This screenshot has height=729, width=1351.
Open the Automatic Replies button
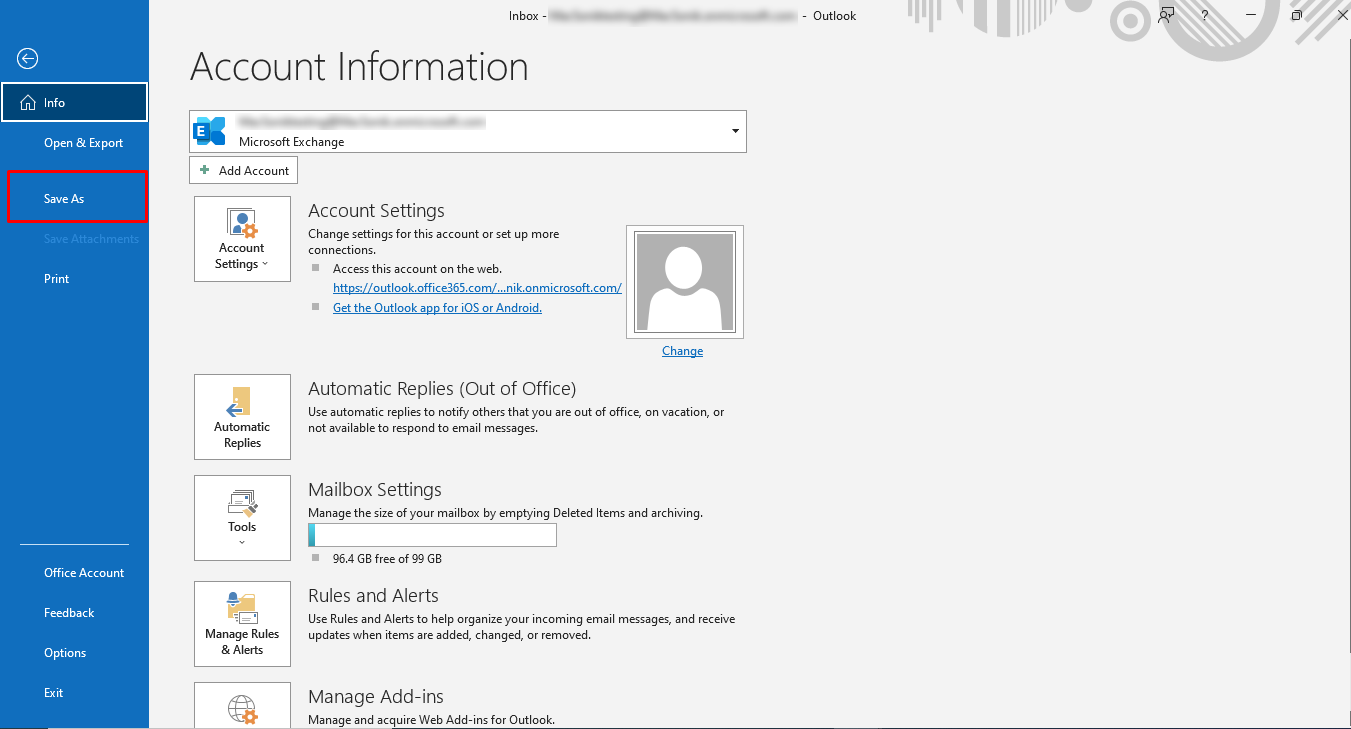(x=242, y=417)
